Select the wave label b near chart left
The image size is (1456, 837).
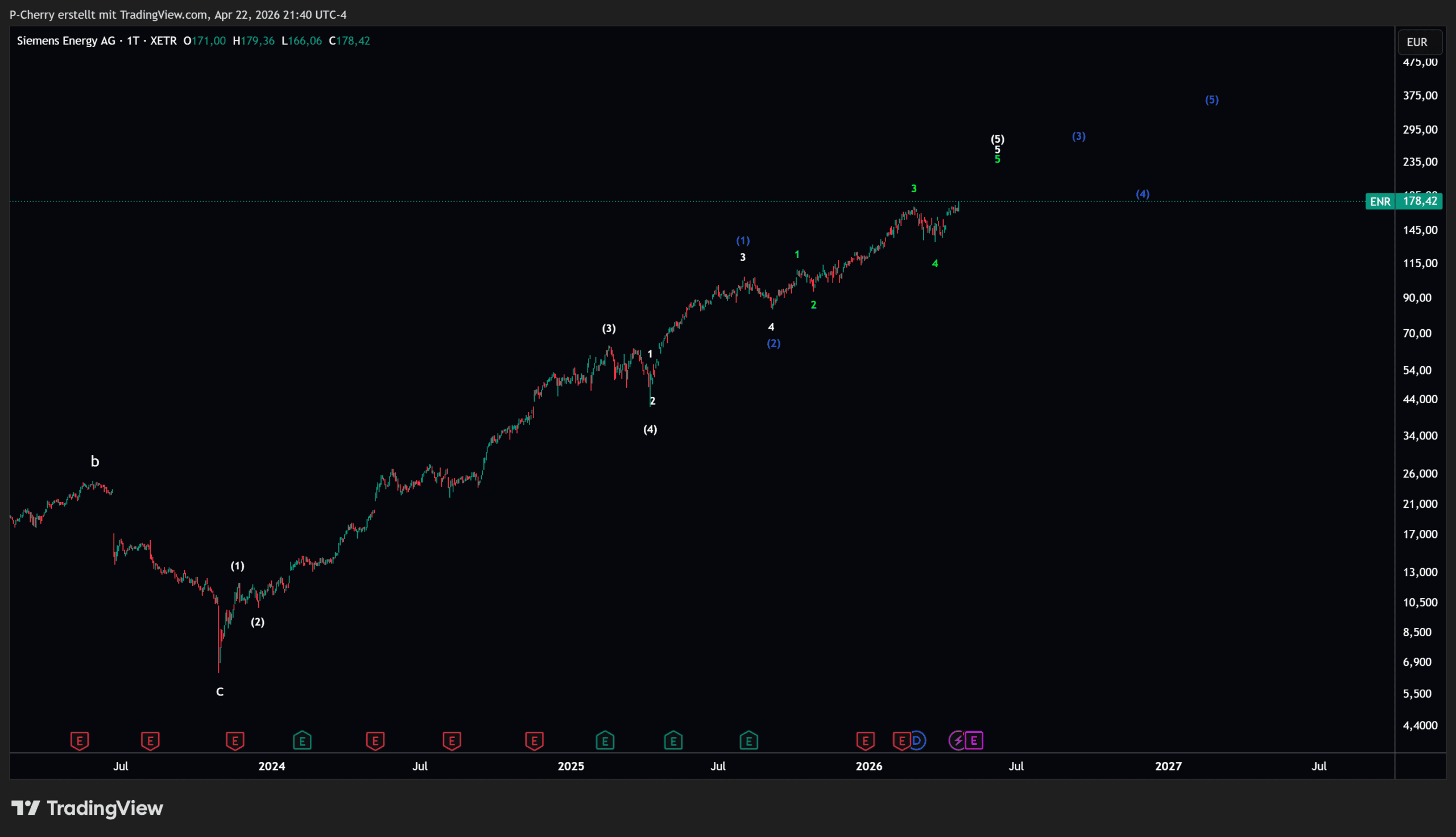(x=95, y=461)
